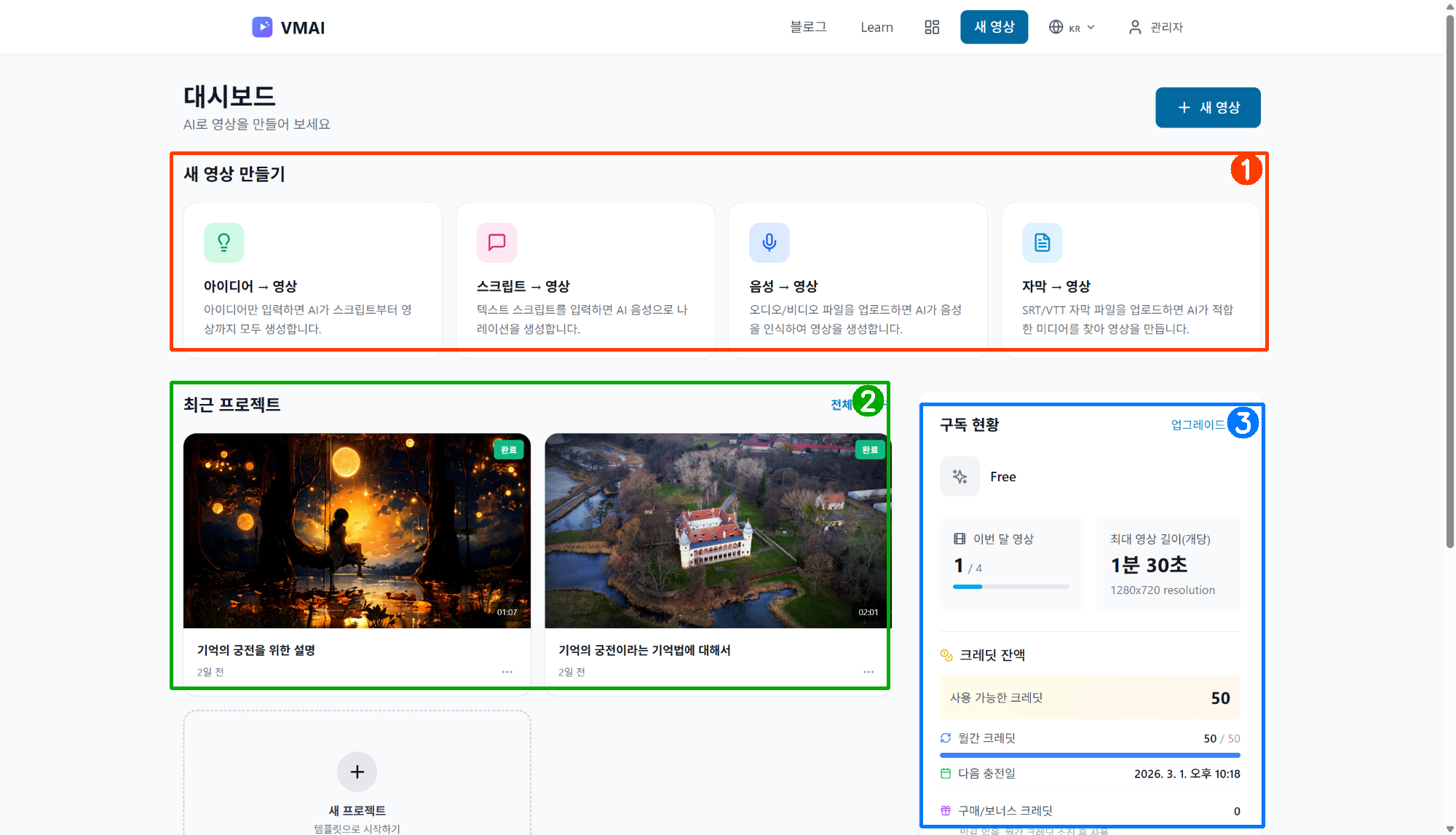The image size is (1456, 835).
Task: Open the 업그레이드 link in 구독 현황
Action: pyautogui.click(x=1197, y=425)
